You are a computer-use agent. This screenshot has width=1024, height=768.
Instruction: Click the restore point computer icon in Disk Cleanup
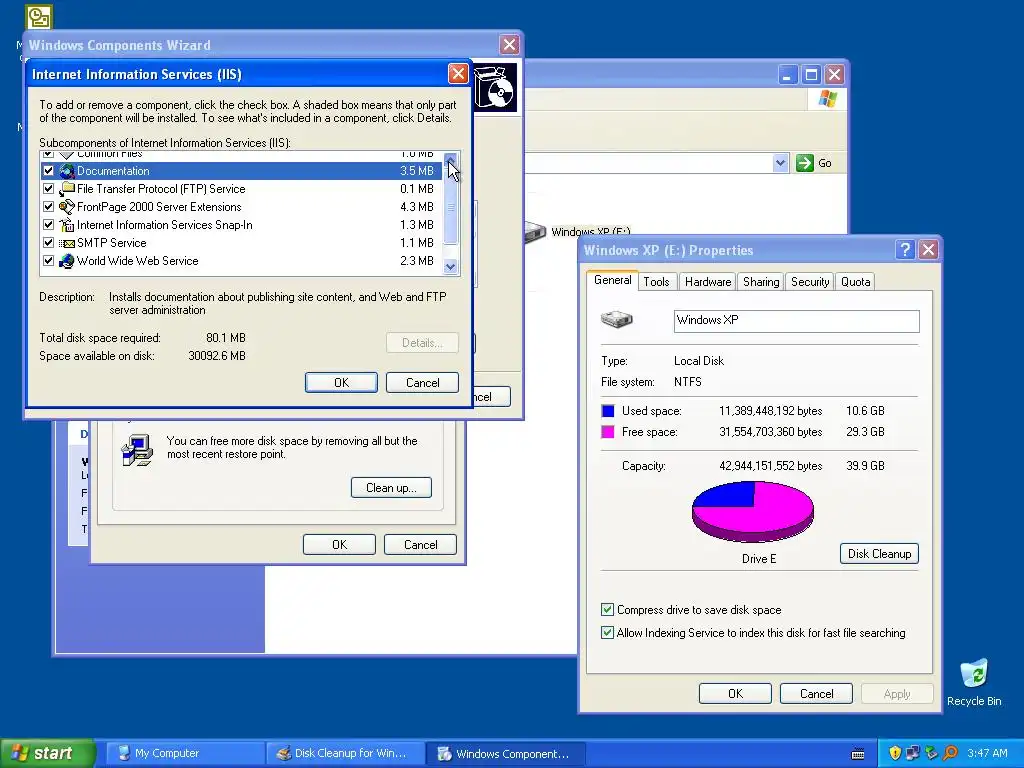[x=137, y=450]
